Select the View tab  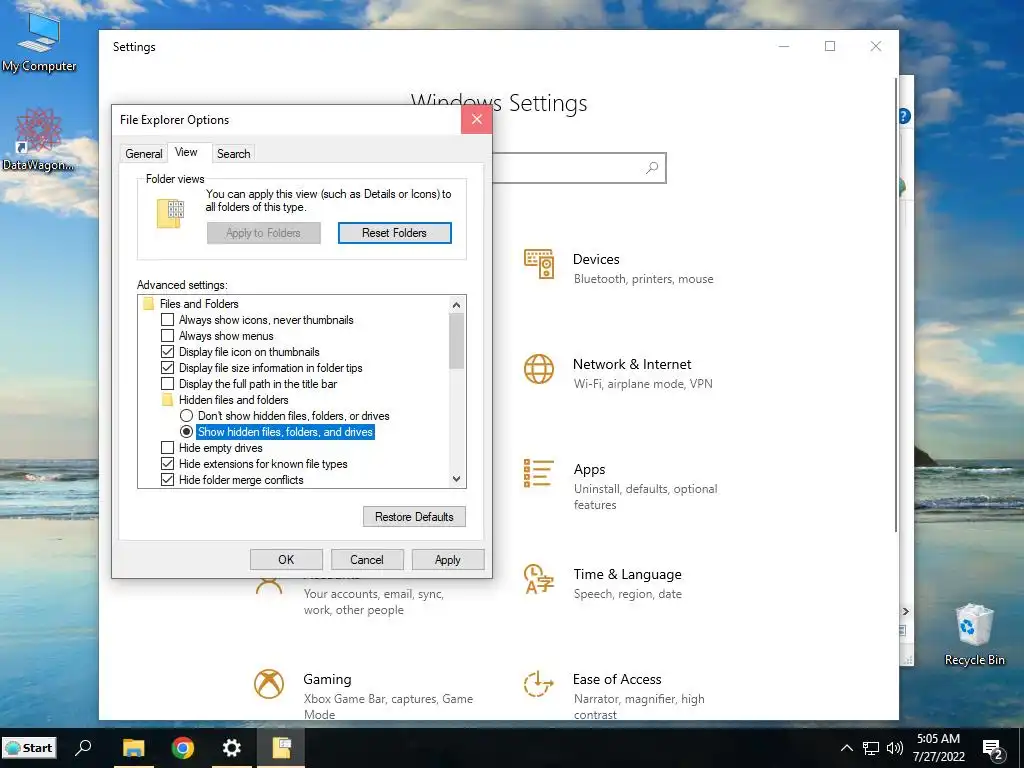[x=186, y=152]
